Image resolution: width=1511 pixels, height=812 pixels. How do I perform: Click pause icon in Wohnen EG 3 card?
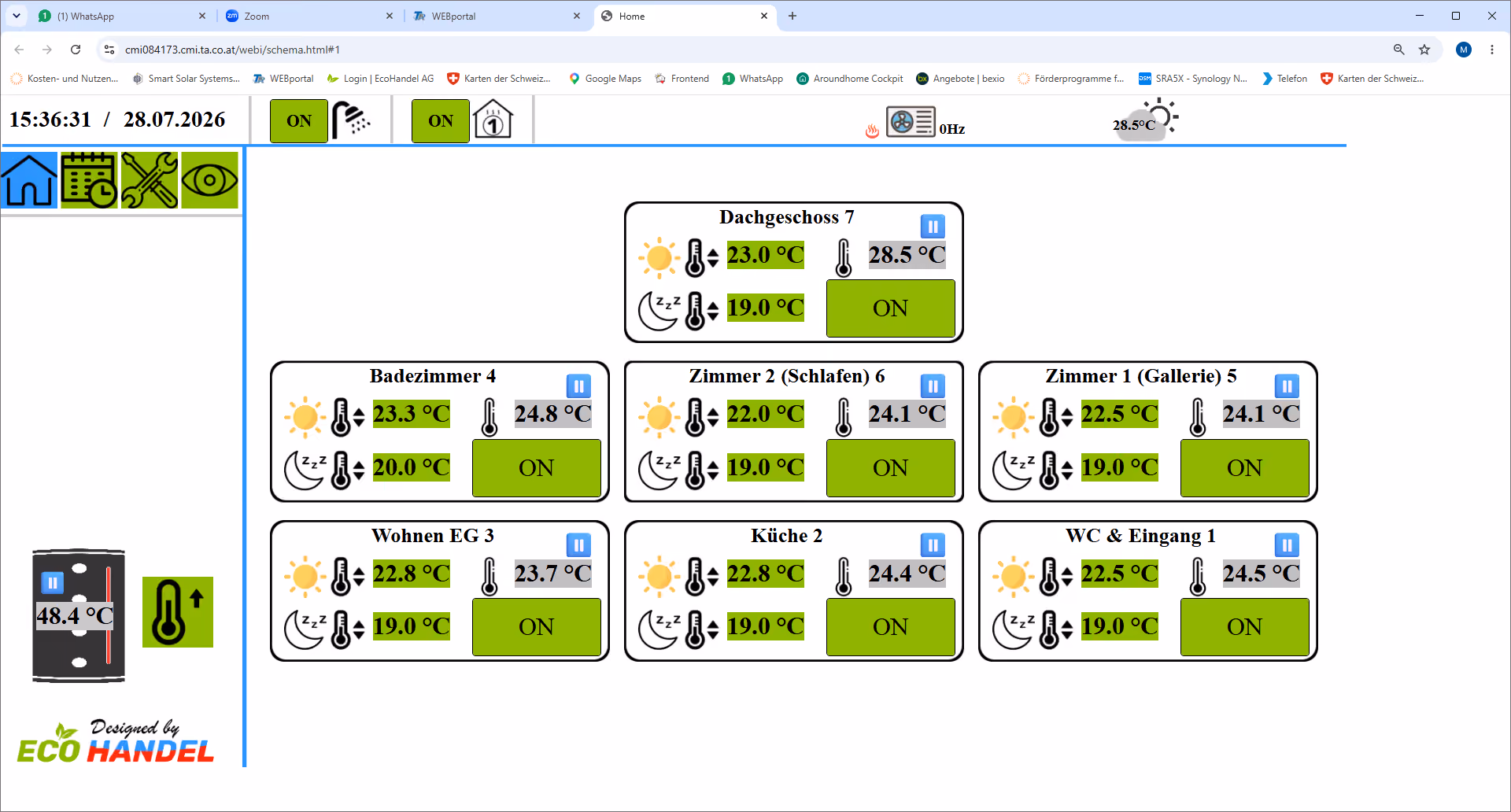578,545
